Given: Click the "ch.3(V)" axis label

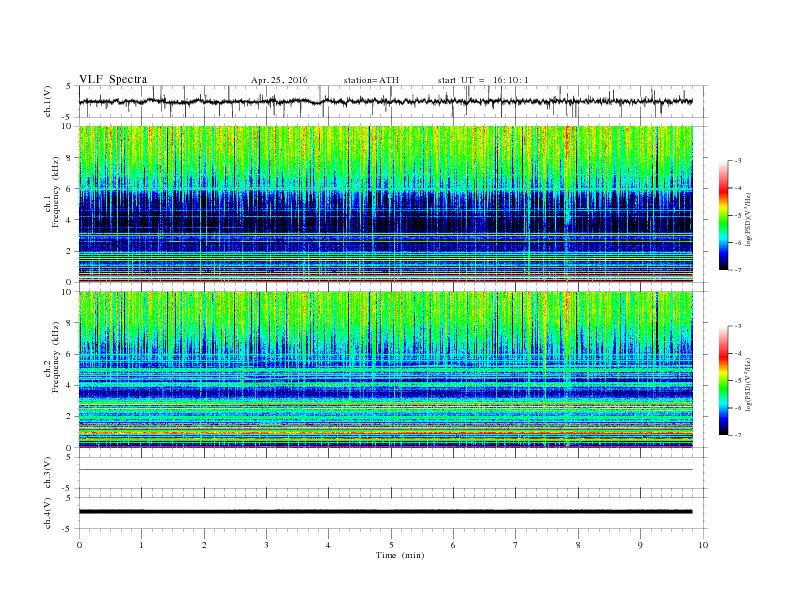Looking at the screenshot, I should click(x=48, y=473).
